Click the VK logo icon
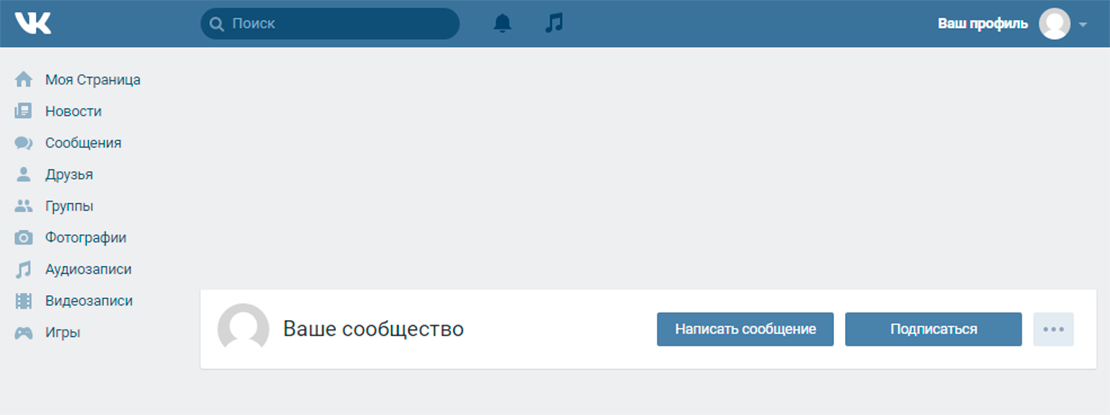 point(33,23)
